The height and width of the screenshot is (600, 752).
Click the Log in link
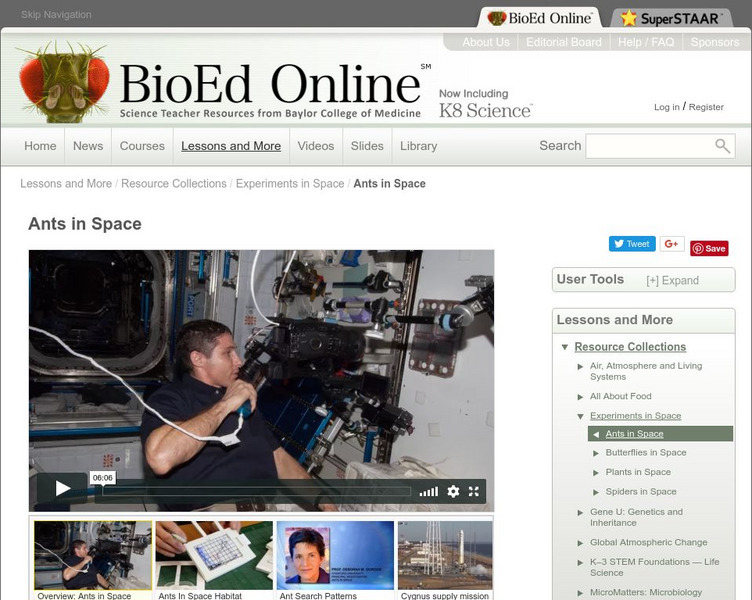click(x=667, y=107)
